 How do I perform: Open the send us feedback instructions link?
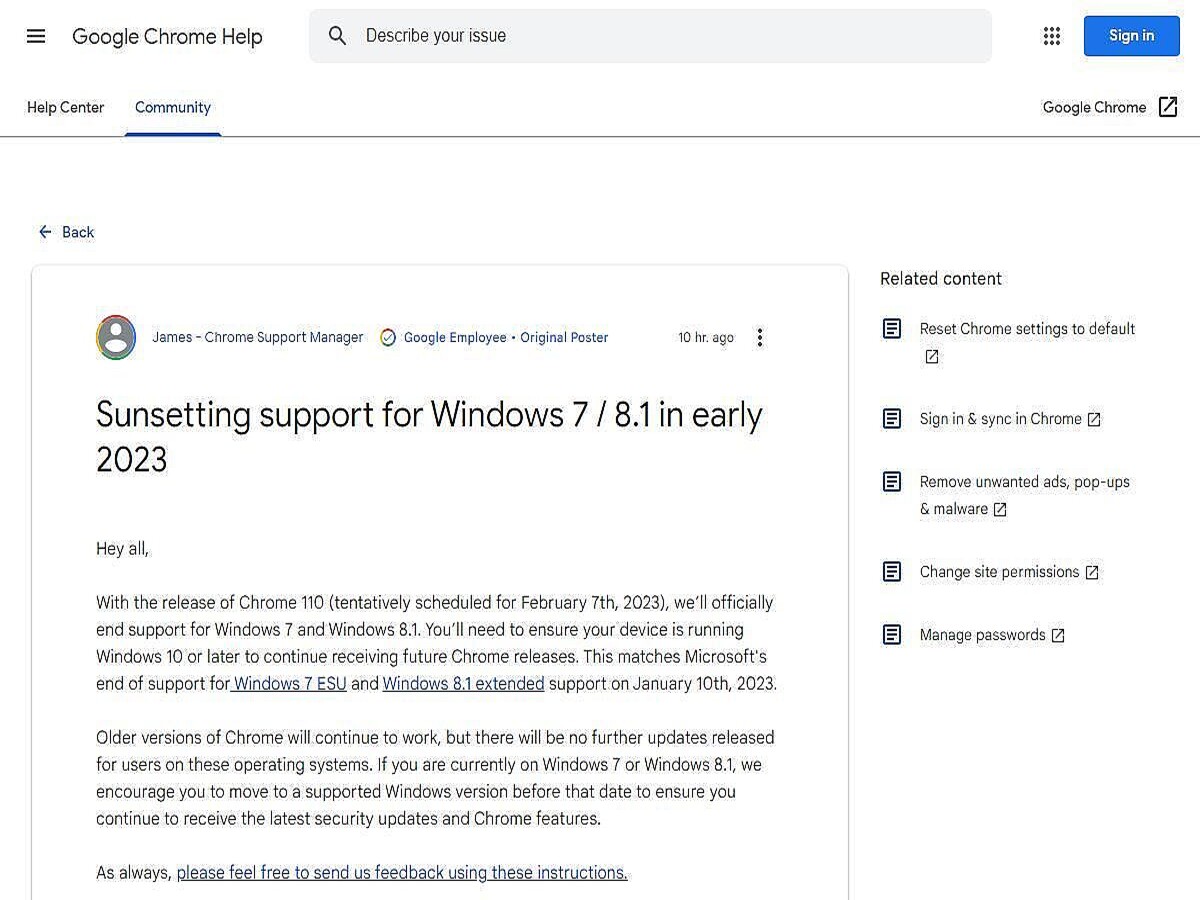pyautogui.click(x=402, y=873)
